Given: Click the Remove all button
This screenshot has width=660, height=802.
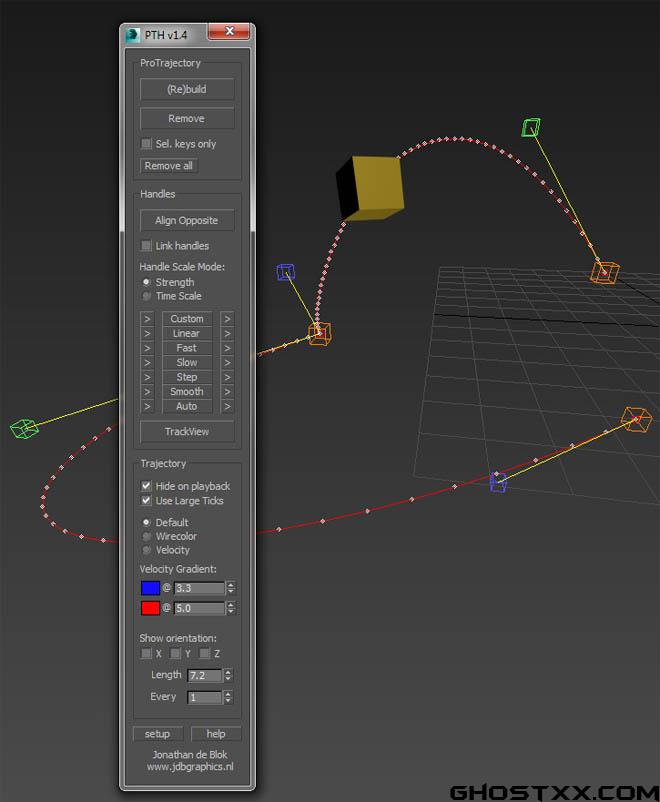Looking at the screenshot, I should [x=168, y=166].
